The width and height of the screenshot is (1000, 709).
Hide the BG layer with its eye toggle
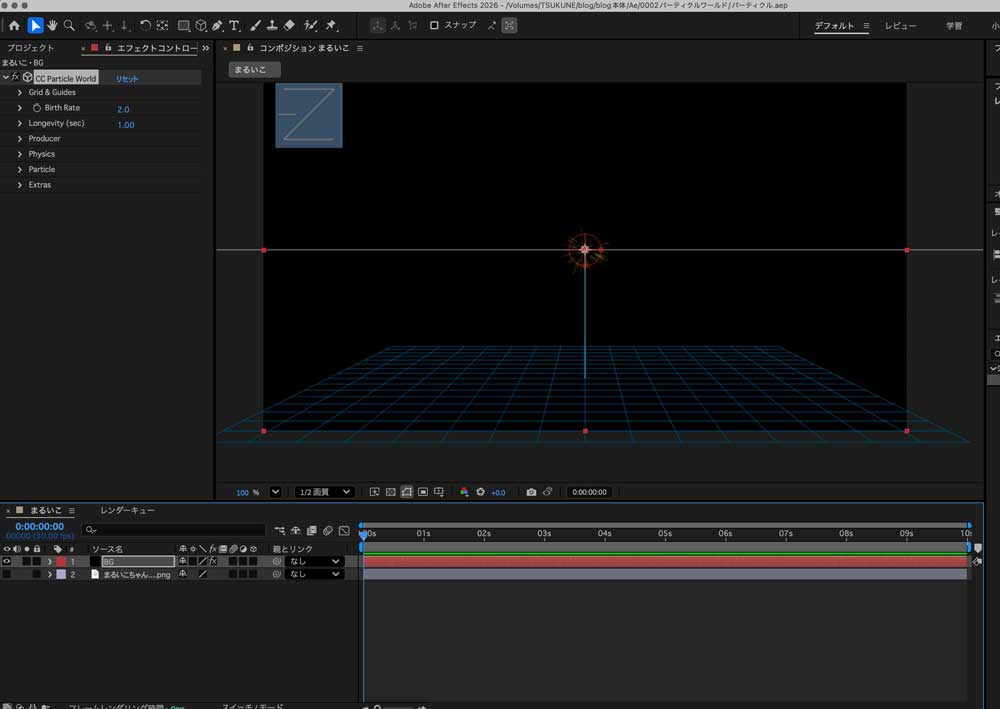[x=7, y=561]
